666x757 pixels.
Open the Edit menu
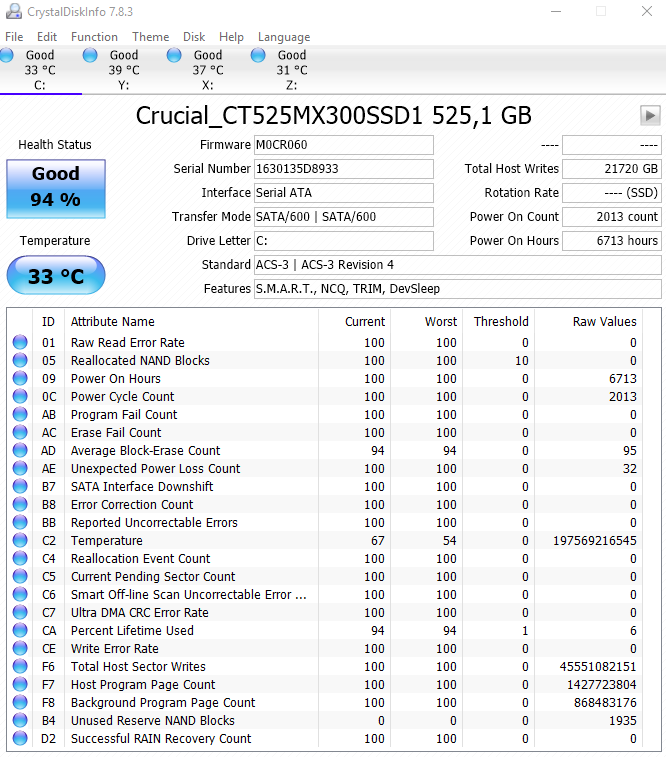(47, 37)
